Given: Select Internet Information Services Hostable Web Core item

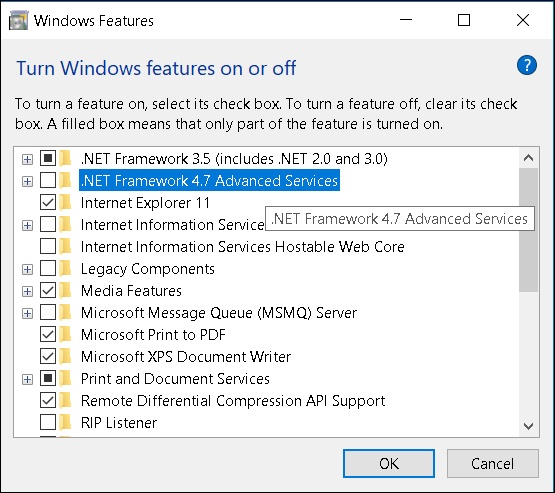Looking at the screenshot, I should [x=242, y=247].
